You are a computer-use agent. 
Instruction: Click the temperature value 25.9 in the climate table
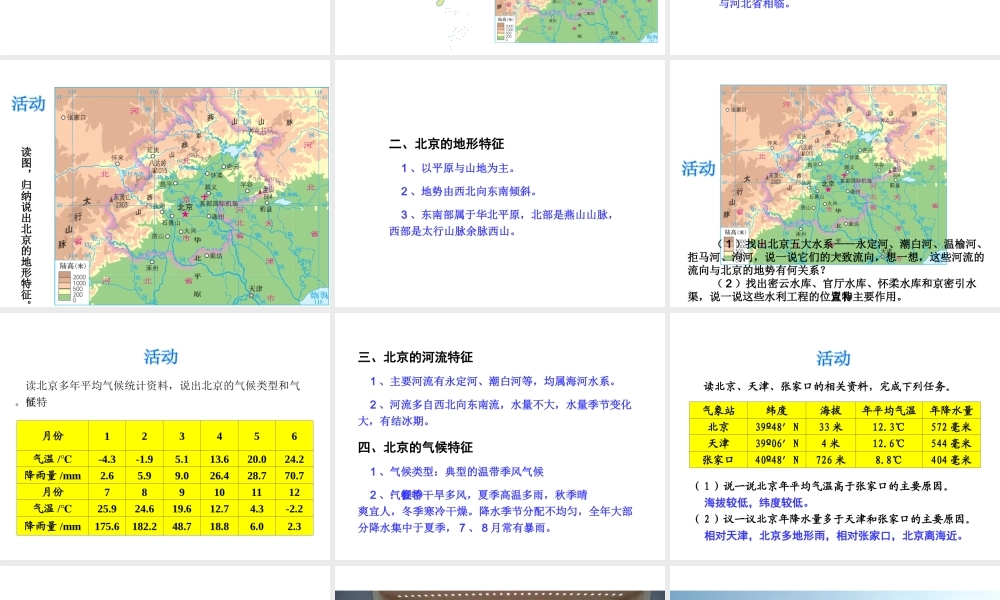pos(107,509)
